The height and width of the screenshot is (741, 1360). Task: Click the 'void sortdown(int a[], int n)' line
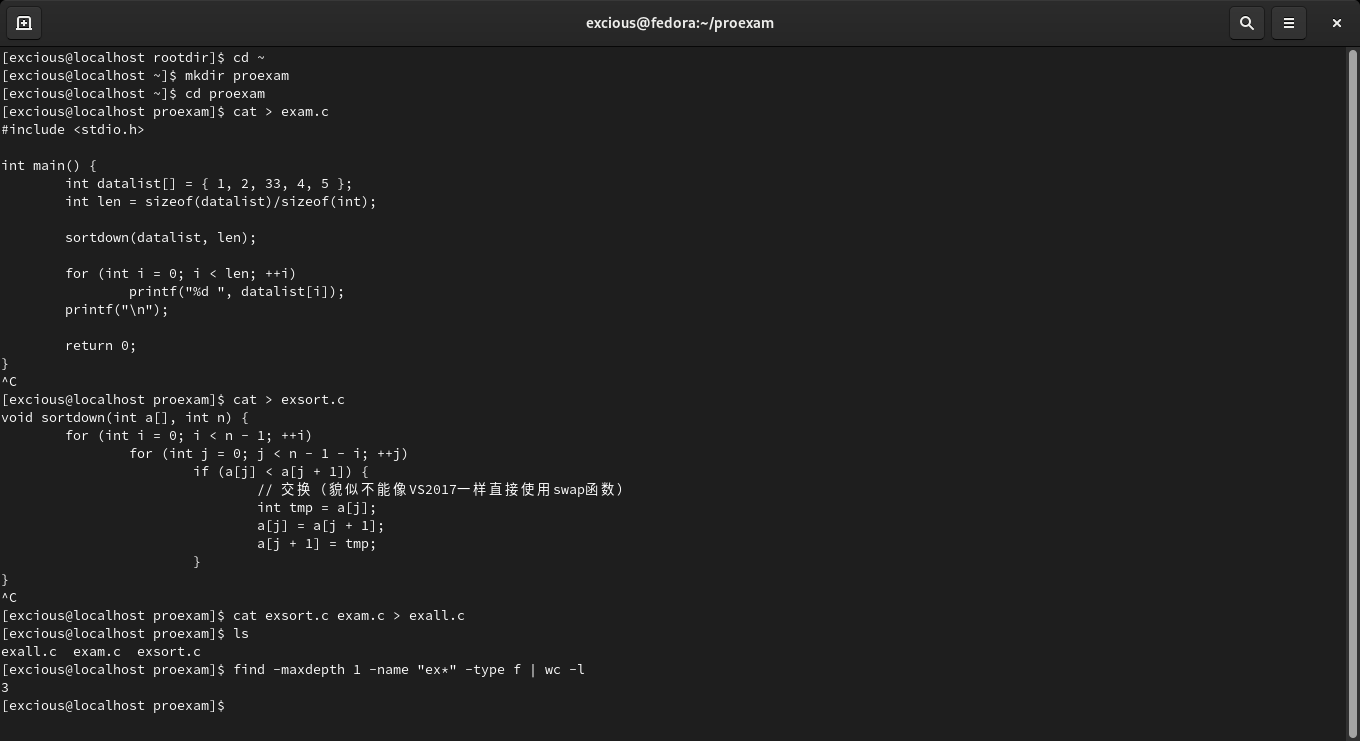click(125, 418)
